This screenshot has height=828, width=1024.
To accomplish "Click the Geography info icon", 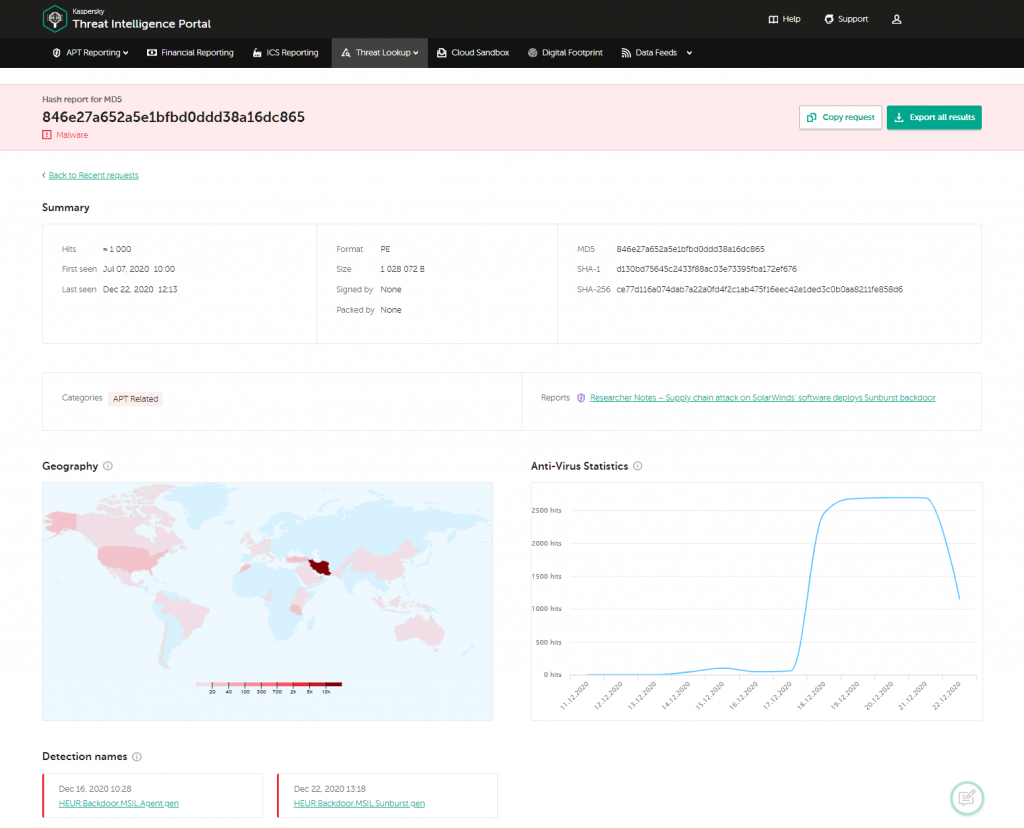I will click(108, 466).
